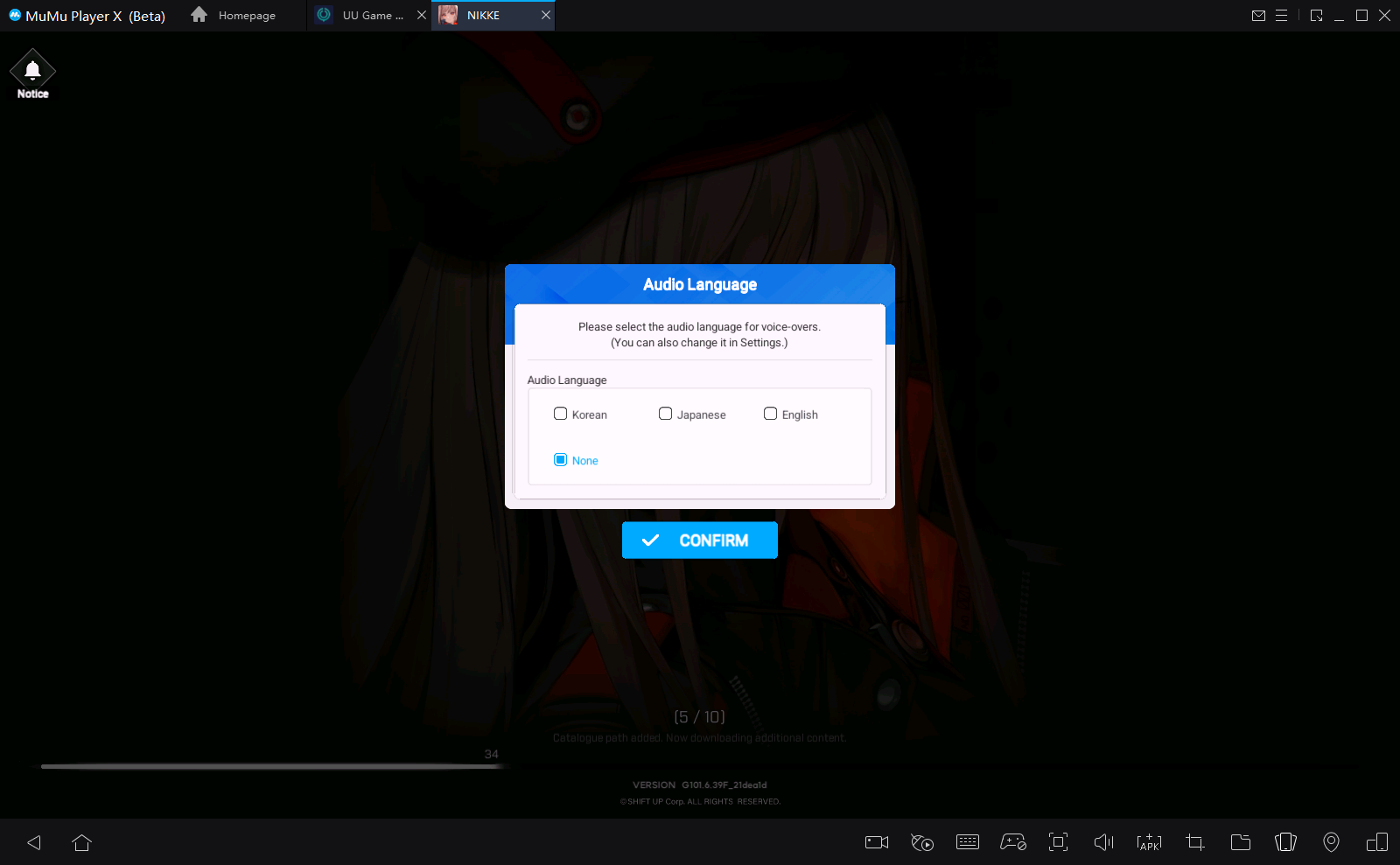Install an APK using the toolbar icon
Screen dimensions: 1400x865
point(1149,842)
